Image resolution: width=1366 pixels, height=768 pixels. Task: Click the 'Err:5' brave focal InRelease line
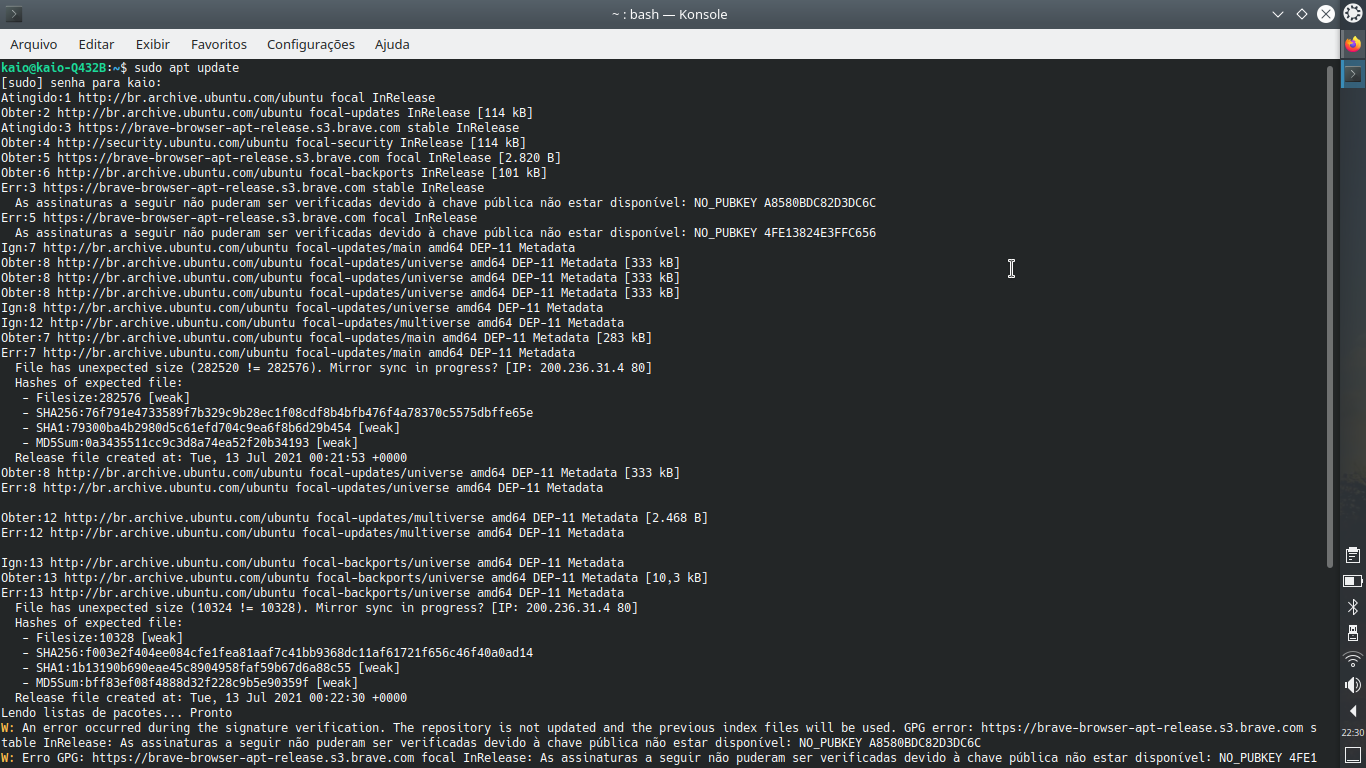[239, 218]
